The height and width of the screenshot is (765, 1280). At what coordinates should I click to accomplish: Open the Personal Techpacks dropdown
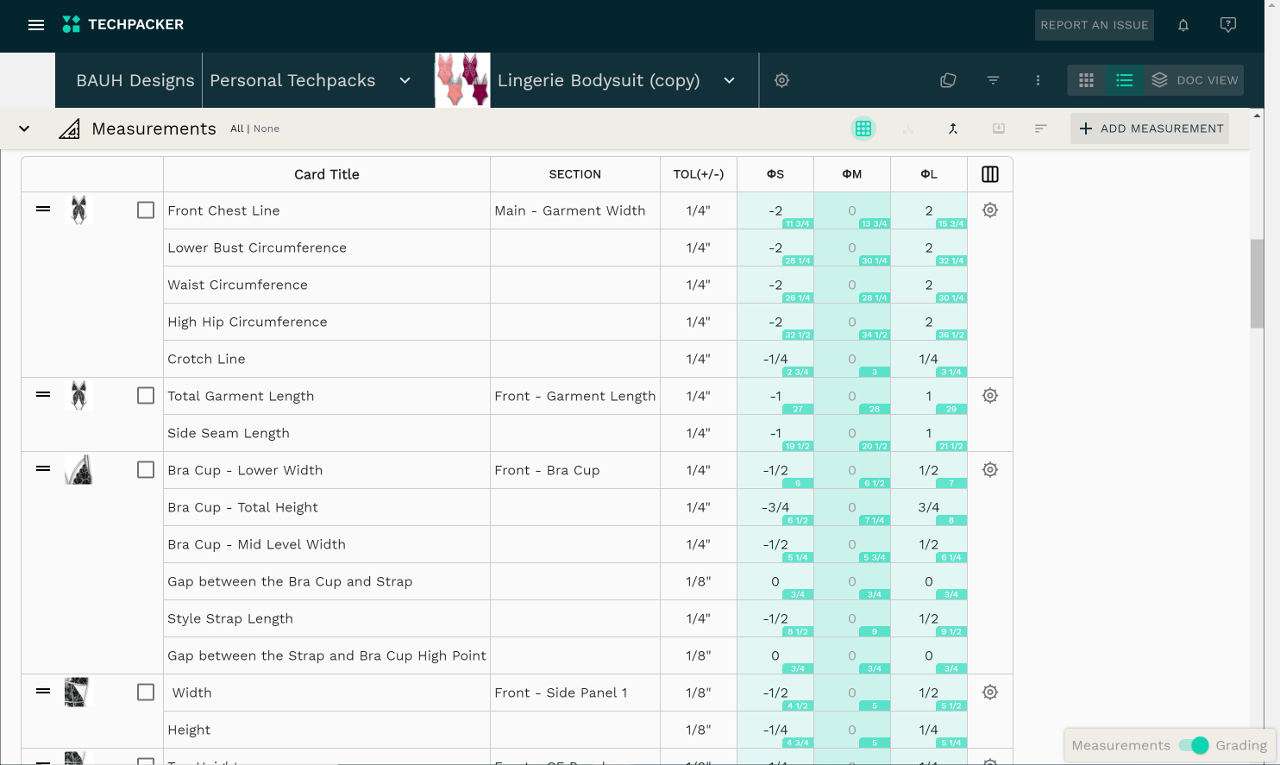click(405, 80)
